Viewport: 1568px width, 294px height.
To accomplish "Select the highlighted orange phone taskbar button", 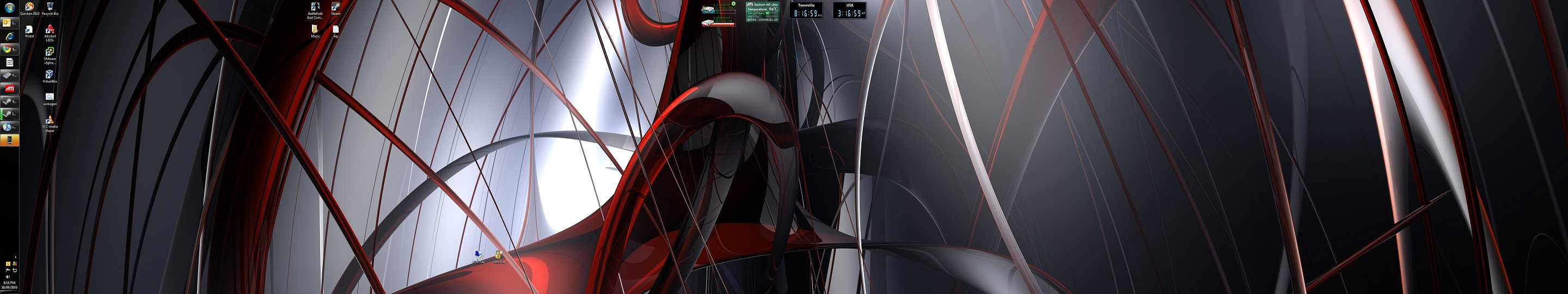I will pyautogui.click(x=10, y=140).
